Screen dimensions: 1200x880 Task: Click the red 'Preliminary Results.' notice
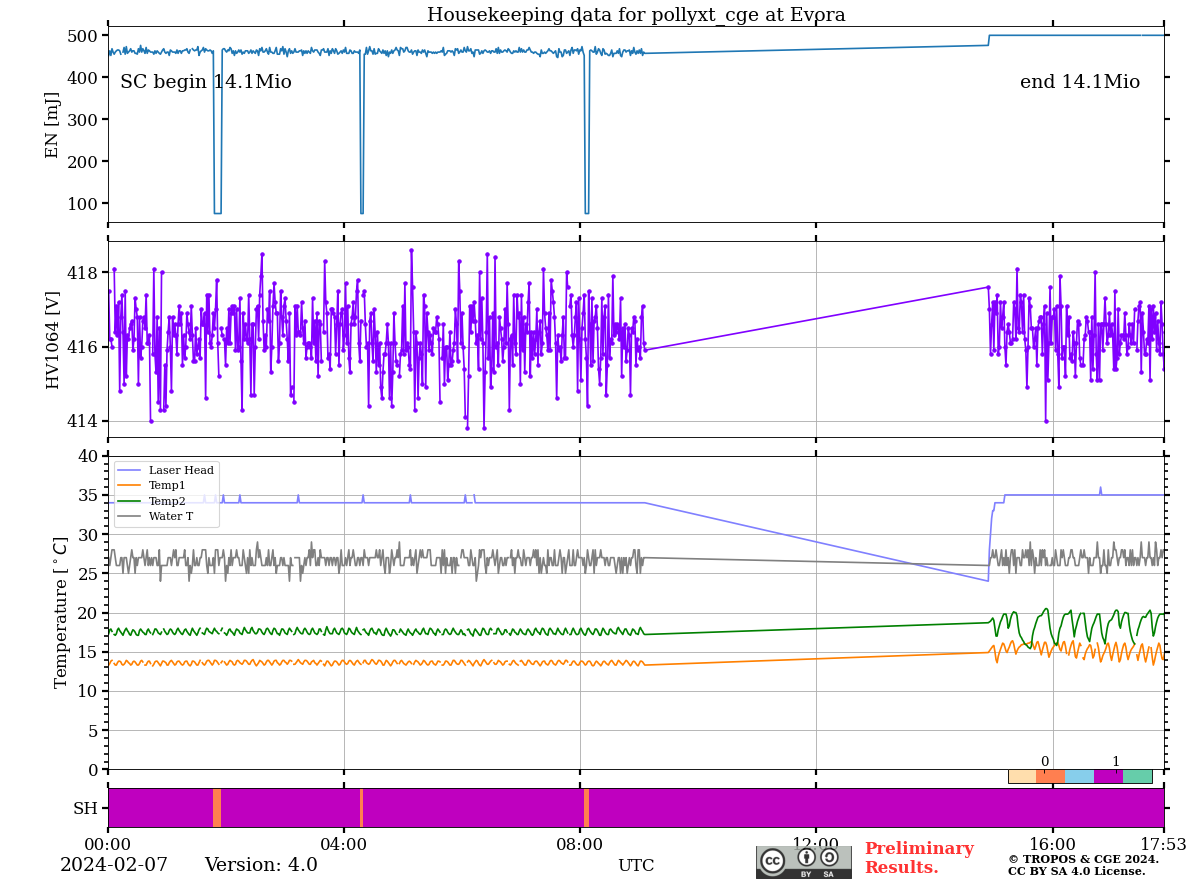pyautogui.click(x=919, y=858)
